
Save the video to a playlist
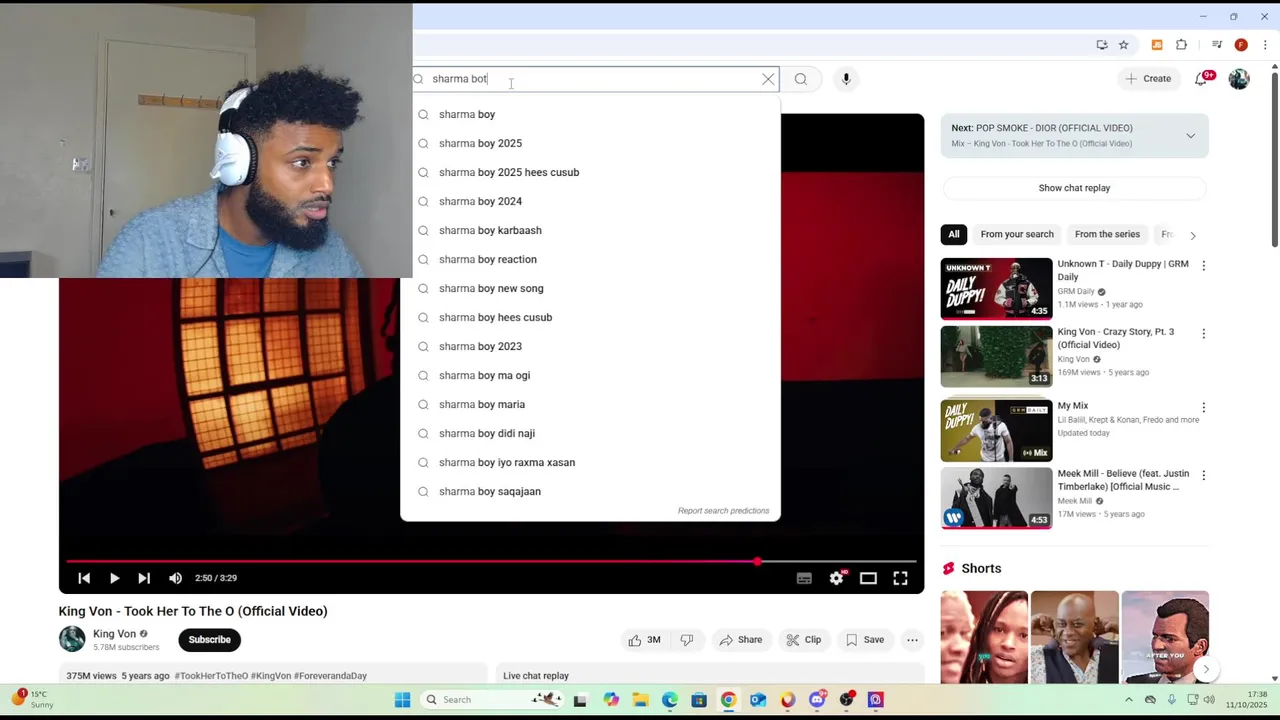[865, 640]
